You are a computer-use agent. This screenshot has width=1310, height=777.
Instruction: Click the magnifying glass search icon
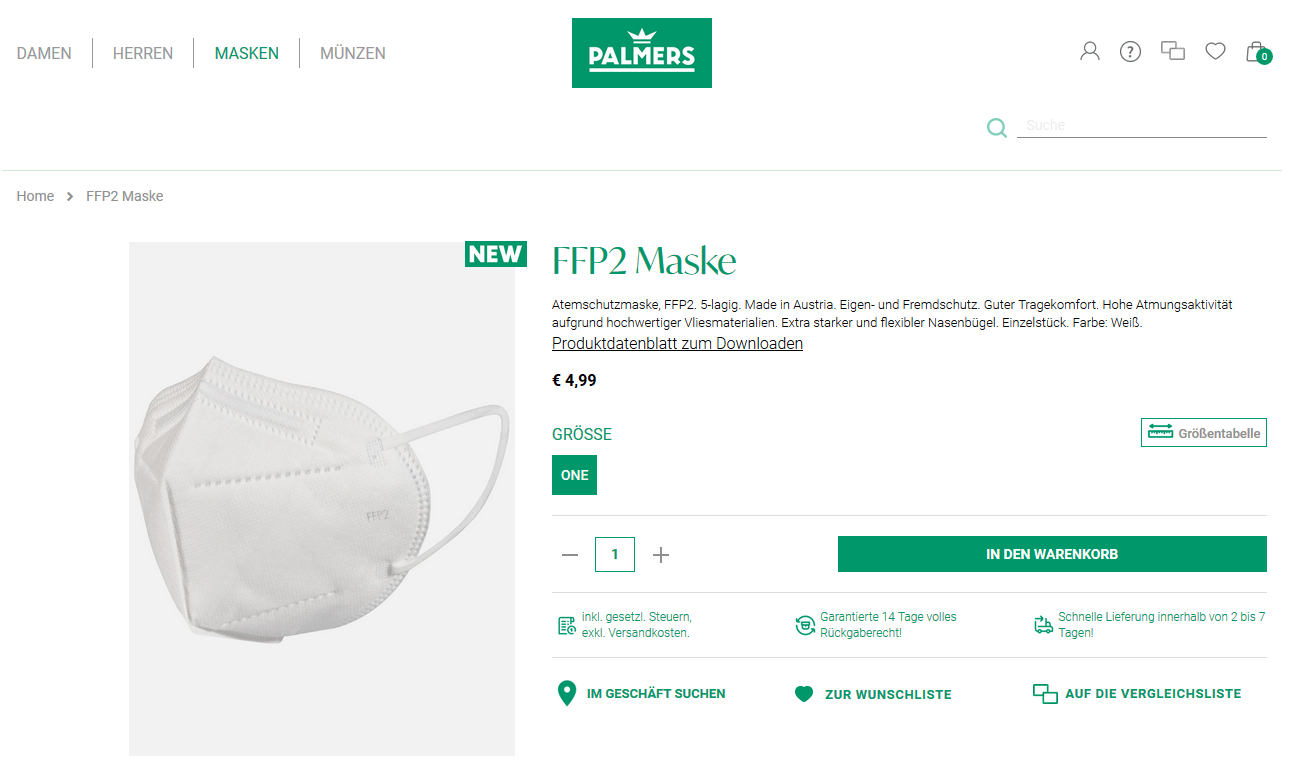[997, 127]
